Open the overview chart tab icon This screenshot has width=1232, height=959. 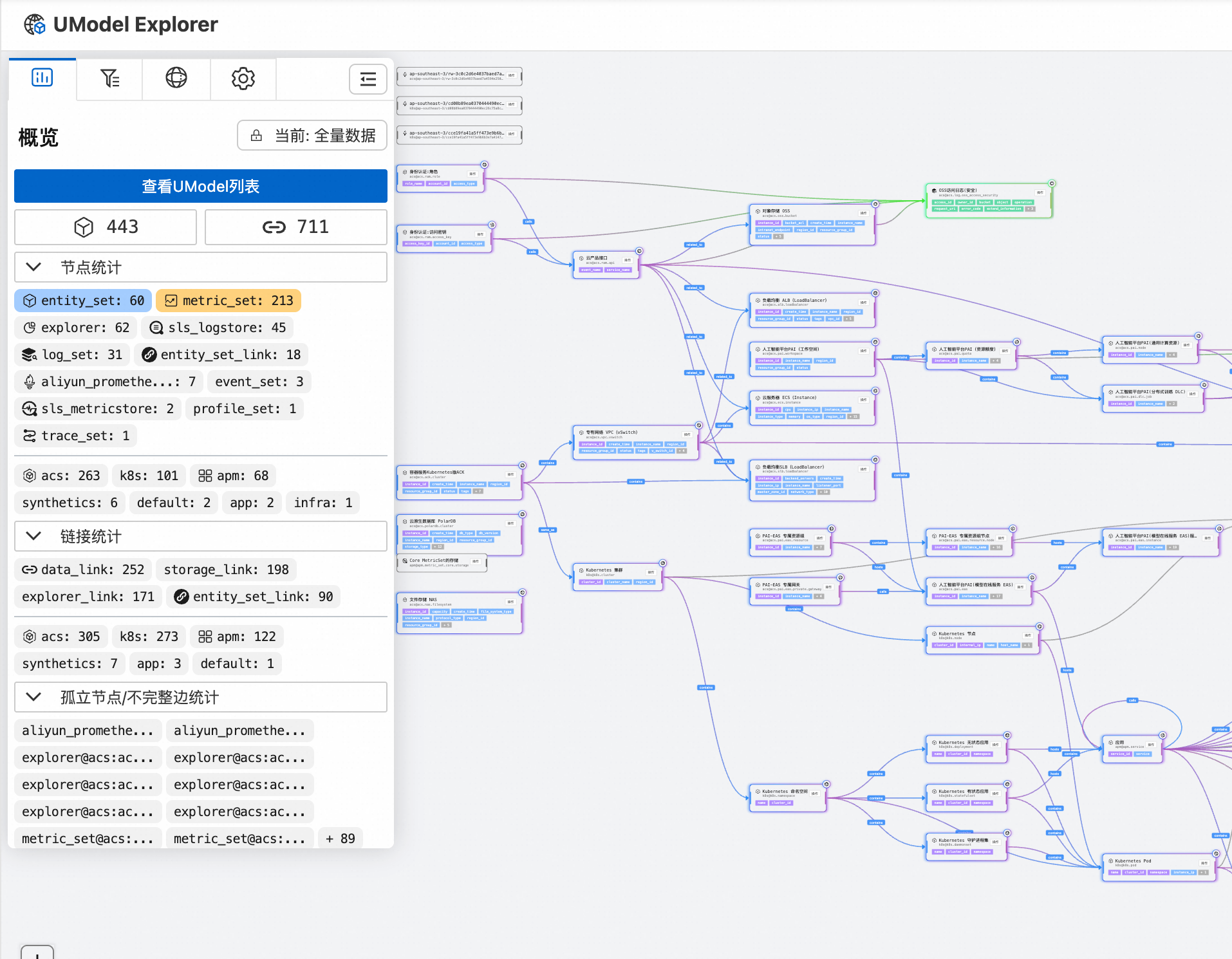pos(42,79)
